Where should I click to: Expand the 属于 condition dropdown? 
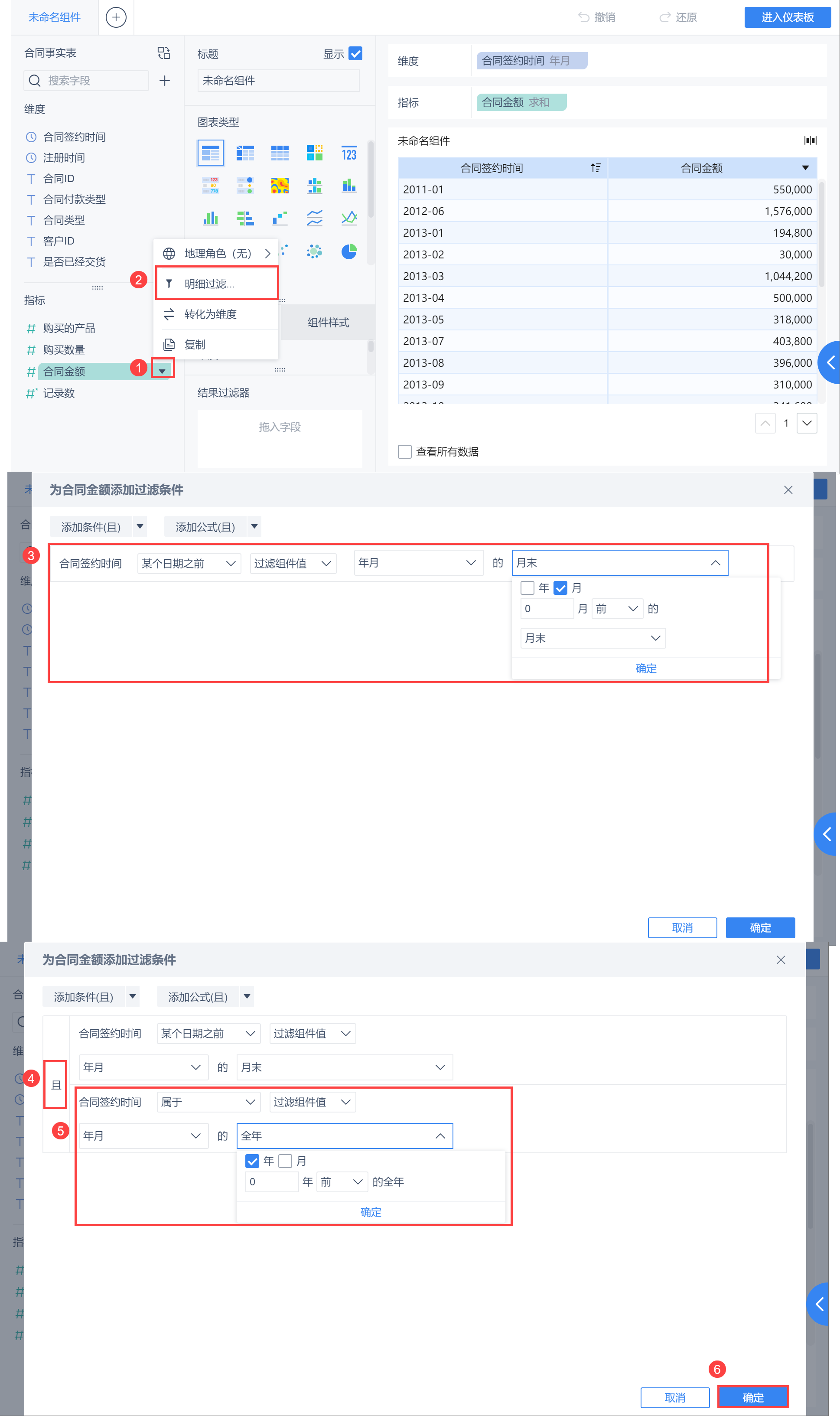[208, 1102]
